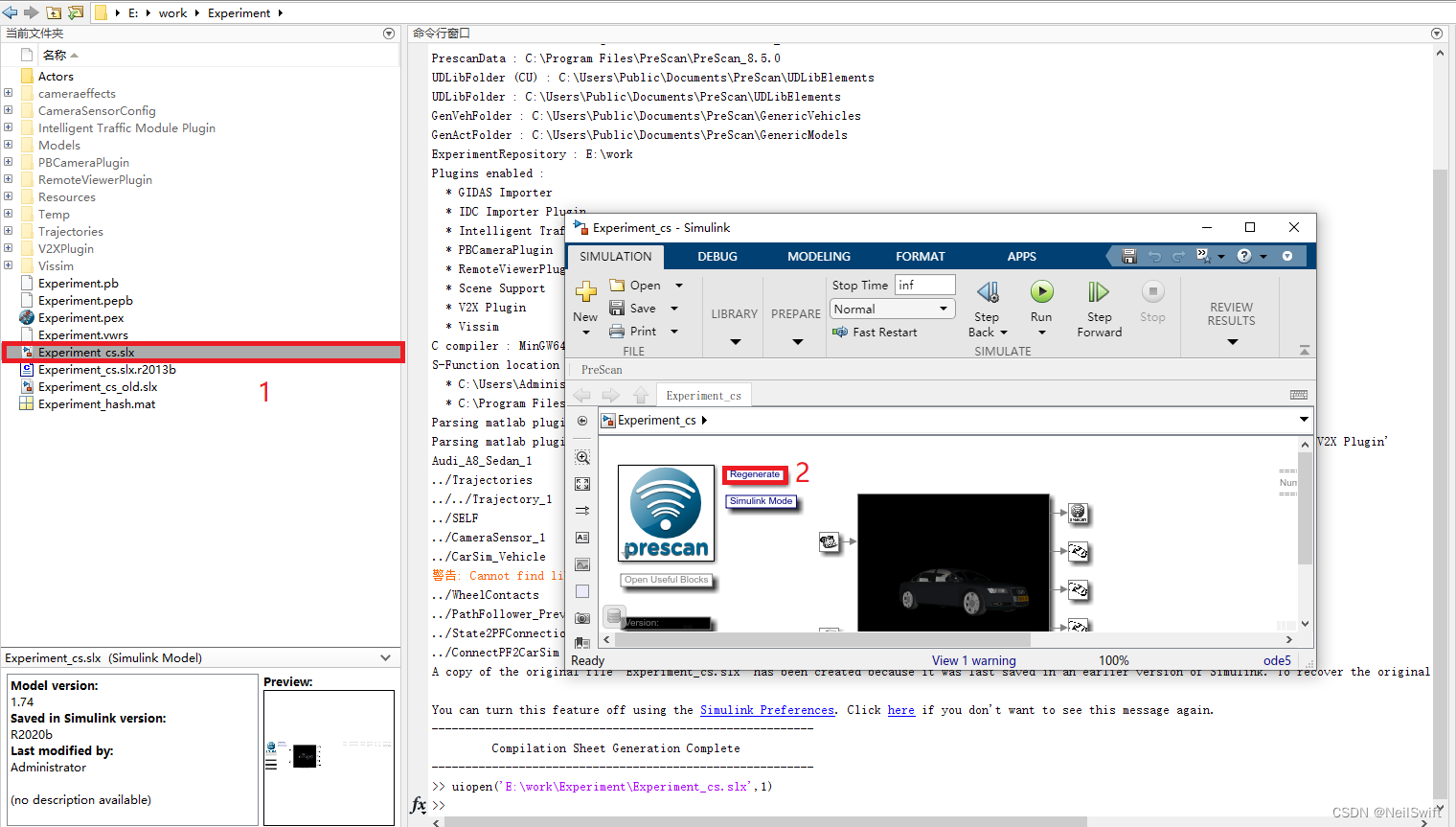Image resolution: width=1456 pixels, height=827 pixels.
Task: Click the Run simulation play icon
Action: click(x=1041, y=291)
